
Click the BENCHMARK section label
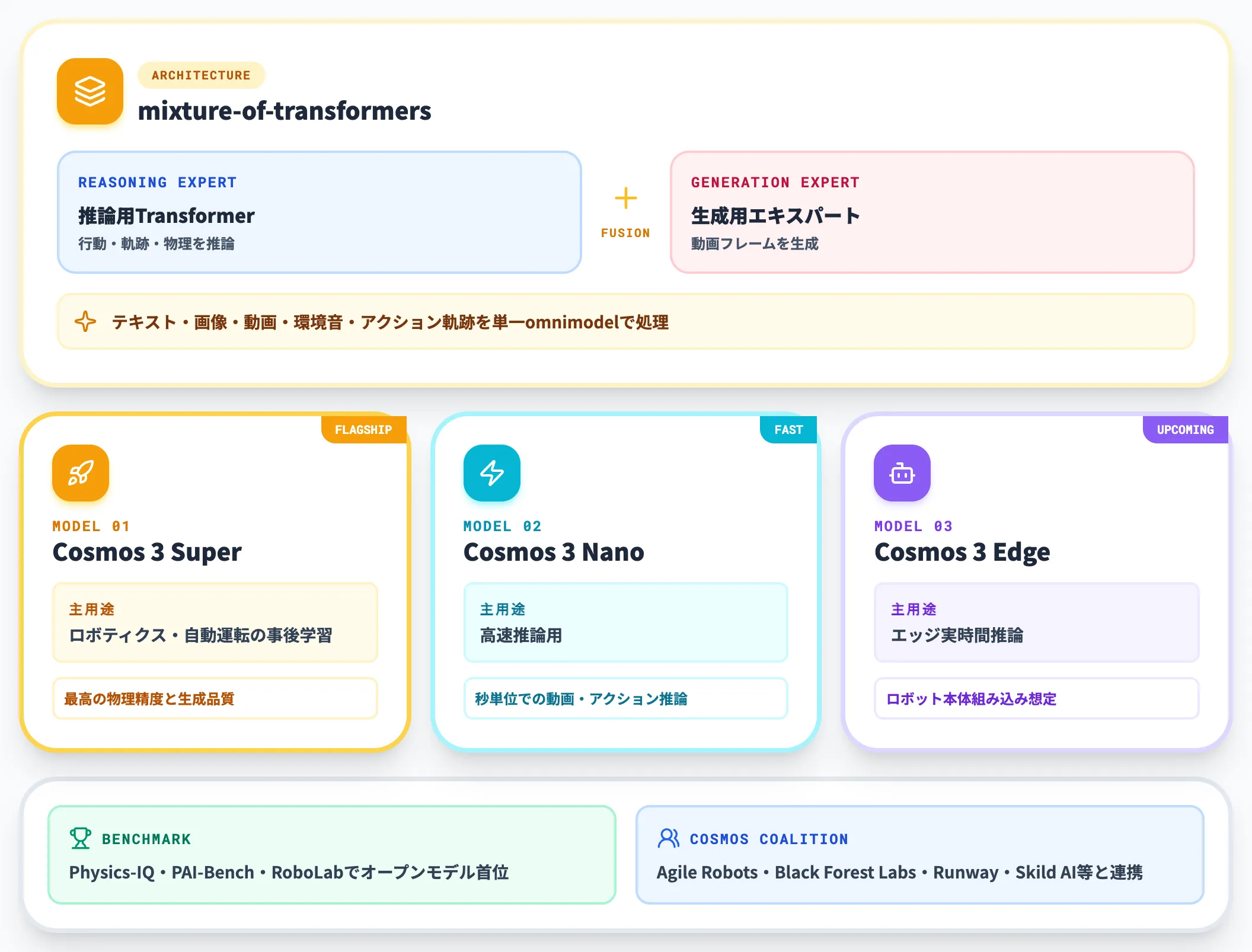click(146, 839)
